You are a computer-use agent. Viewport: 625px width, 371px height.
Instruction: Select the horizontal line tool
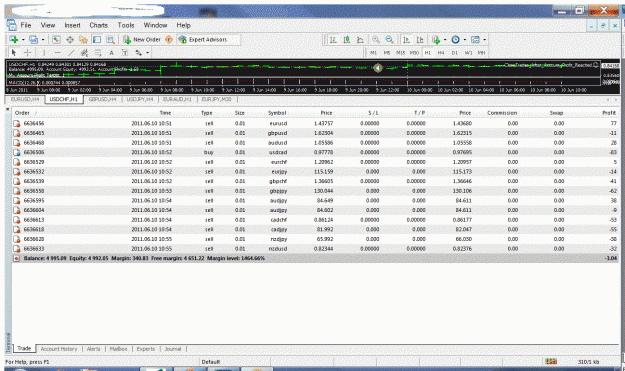(x=58, y=52)
